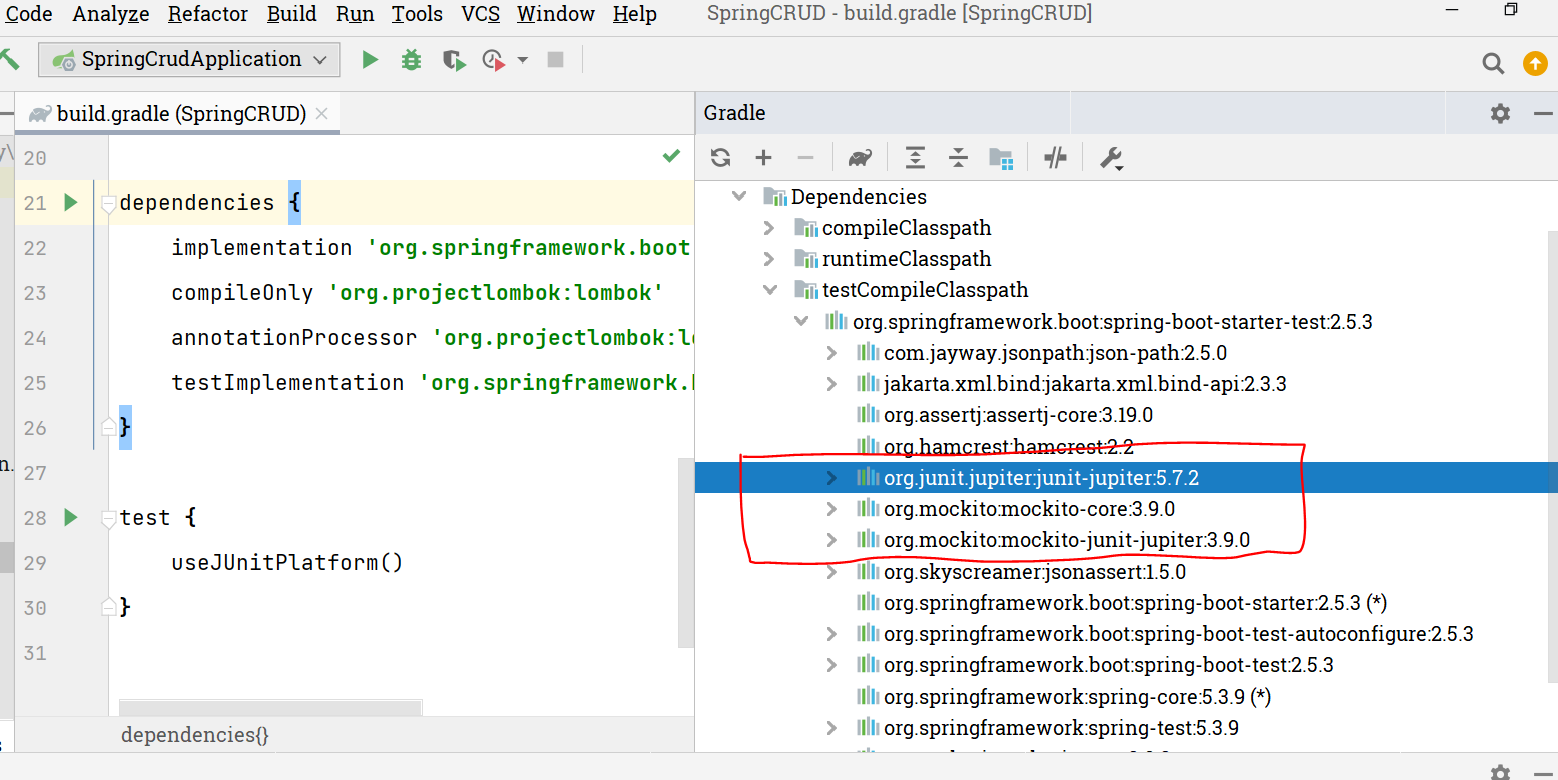Open Gradle panel gear options
The width and height of the screenshot is (1558, 780).
(1500, 113)
